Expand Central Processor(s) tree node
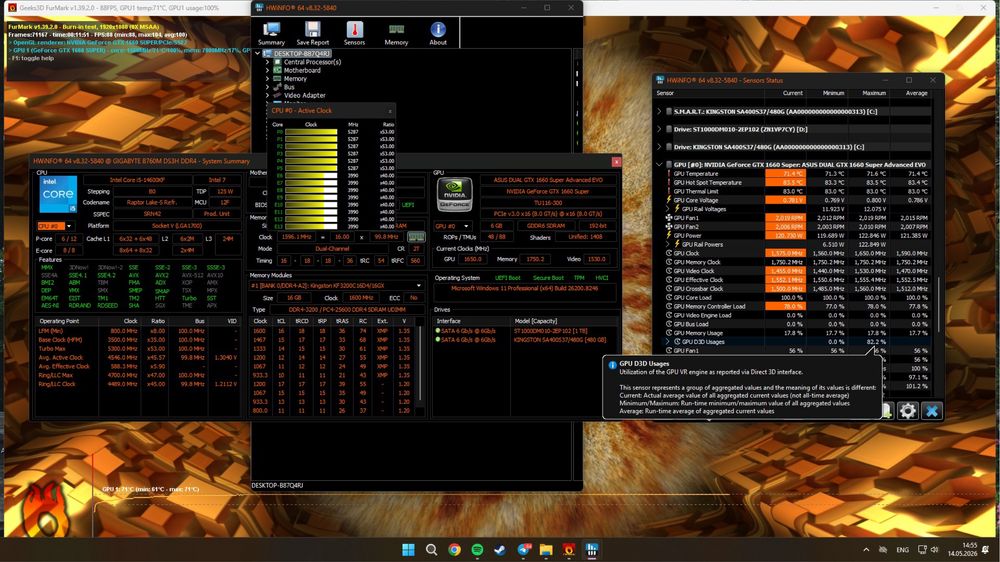Screen dimensions: 1000x562 268,62
